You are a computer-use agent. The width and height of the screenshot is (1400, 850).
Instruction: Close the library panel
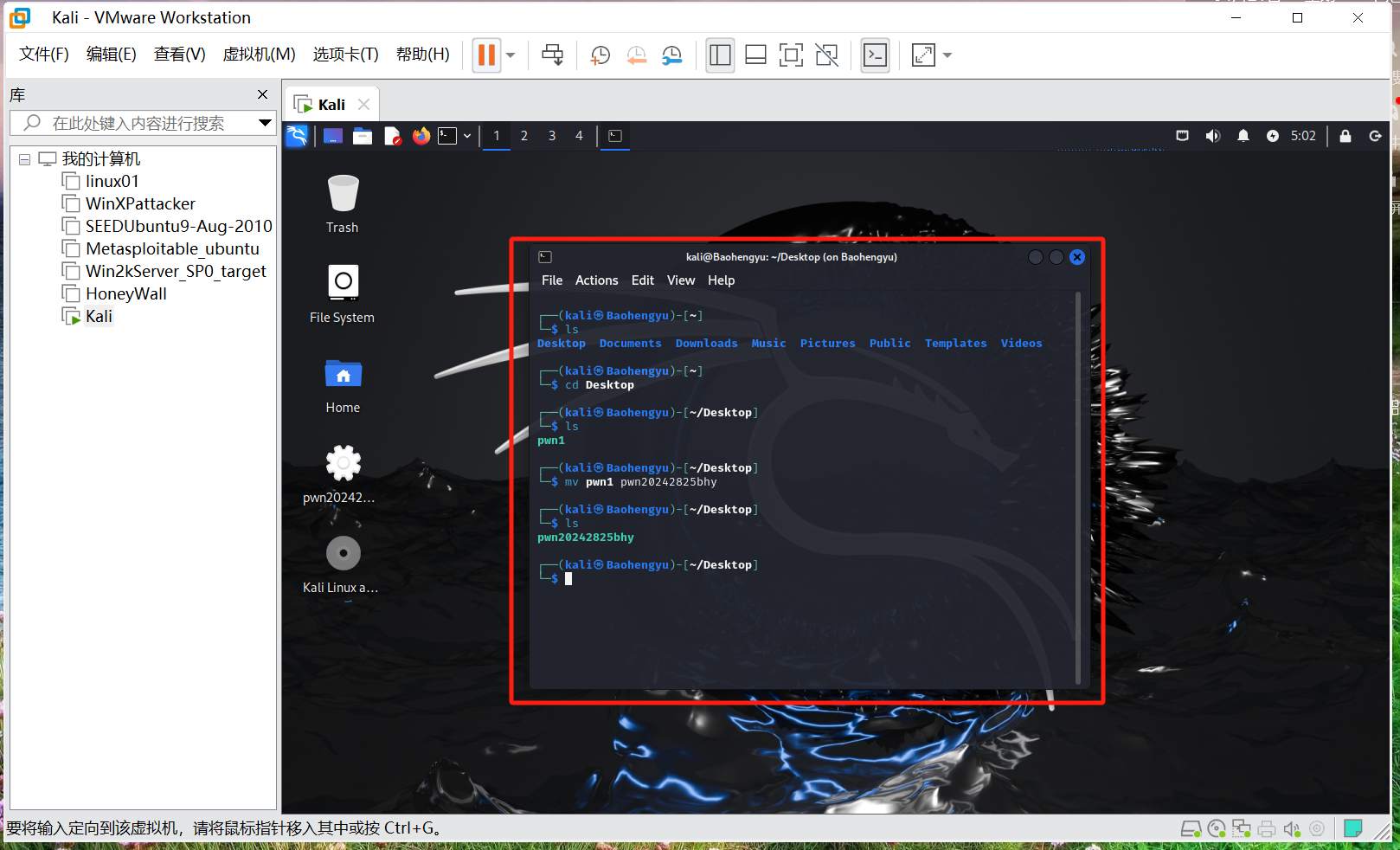pos(263,94)
